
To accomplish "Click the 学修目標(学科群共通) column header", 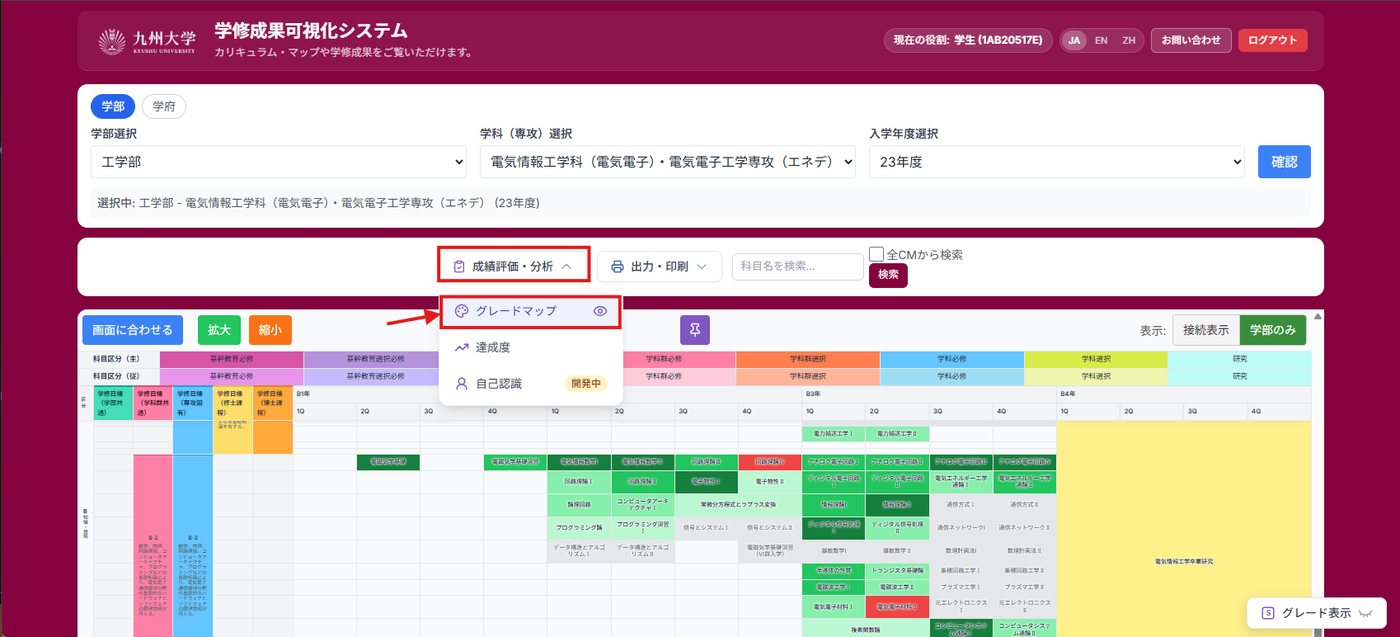I will coord(152,403).
